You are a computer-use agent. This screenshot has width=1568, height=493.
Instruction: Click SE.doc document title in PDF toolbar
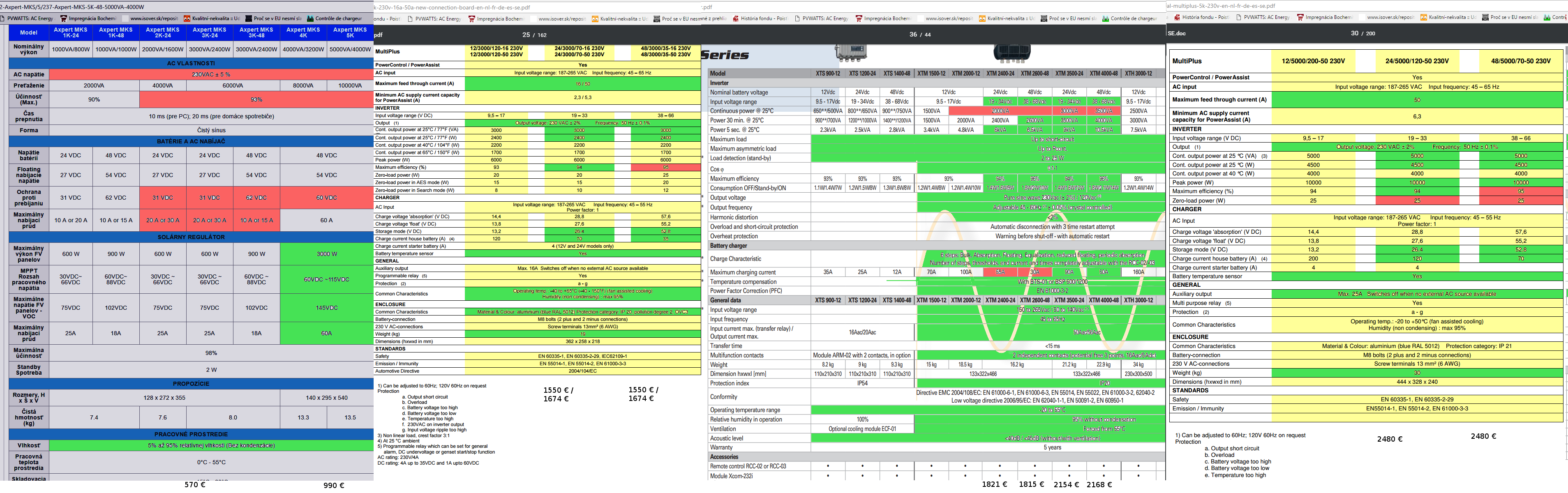(1177, 33)
